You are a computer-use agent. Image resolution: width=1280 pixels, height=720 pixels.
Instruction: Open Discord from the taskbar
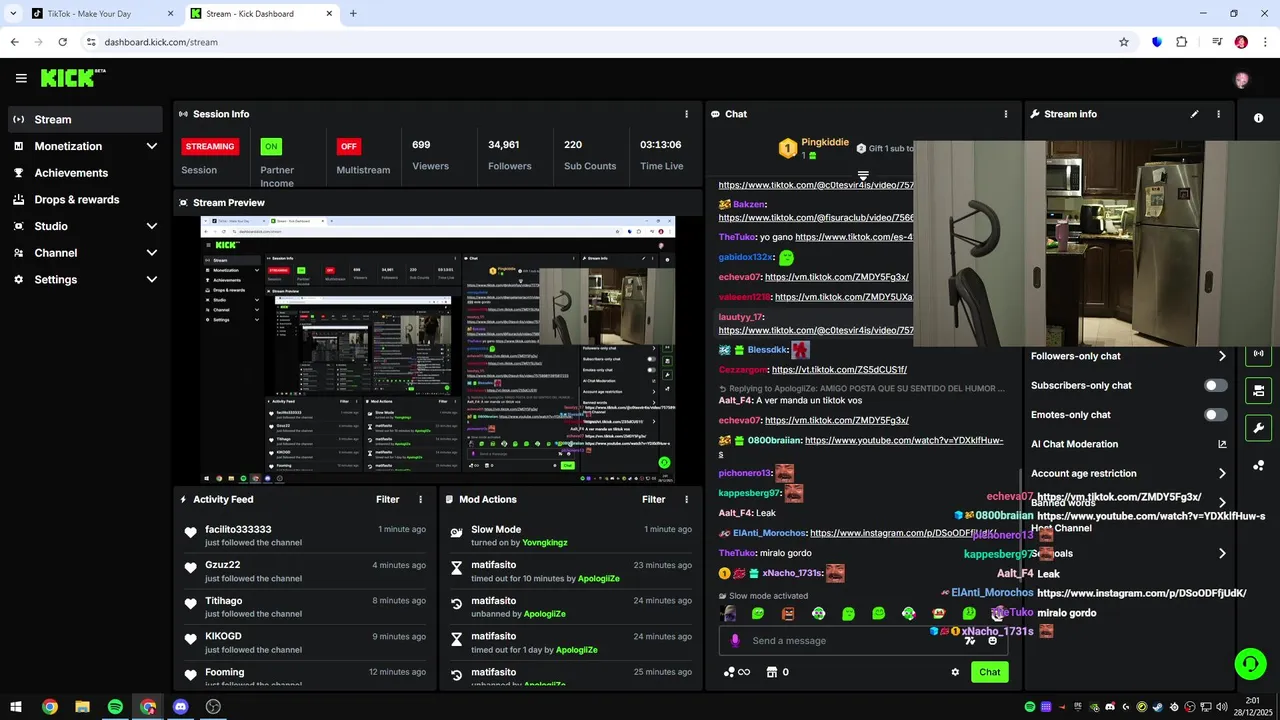180,707
